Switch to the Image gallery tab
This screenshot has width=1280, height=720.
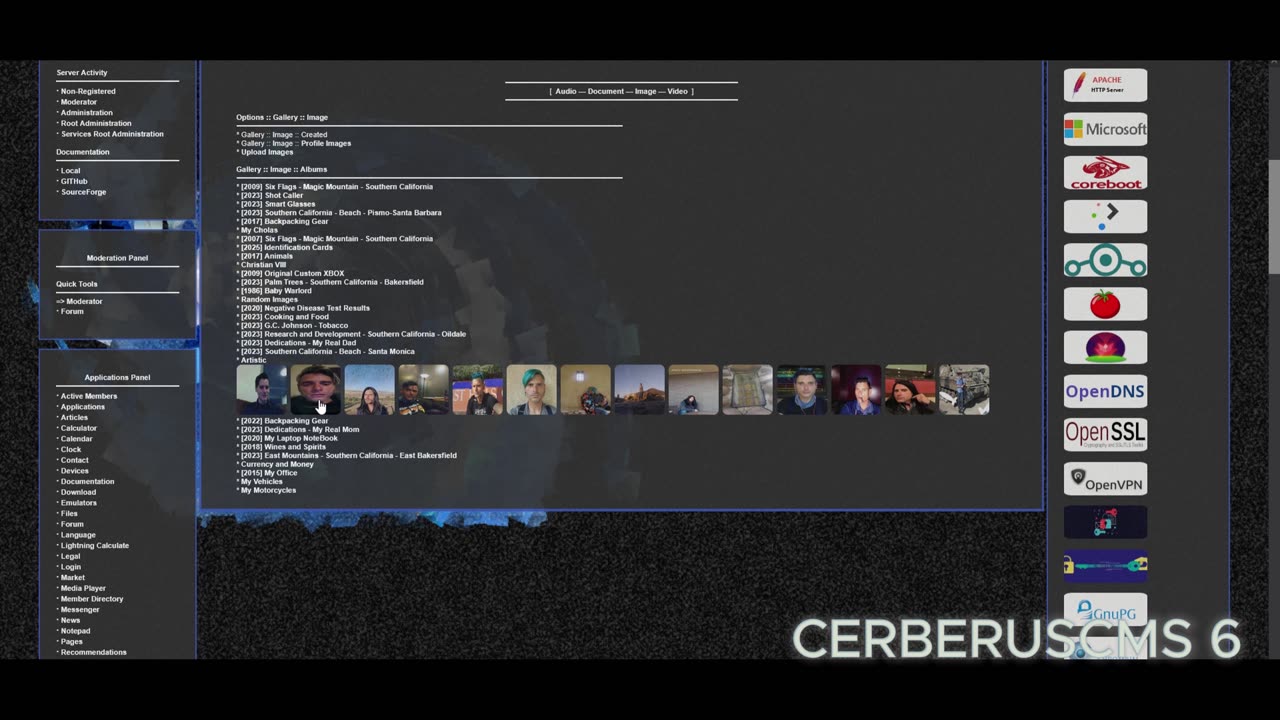click(645, 91)
